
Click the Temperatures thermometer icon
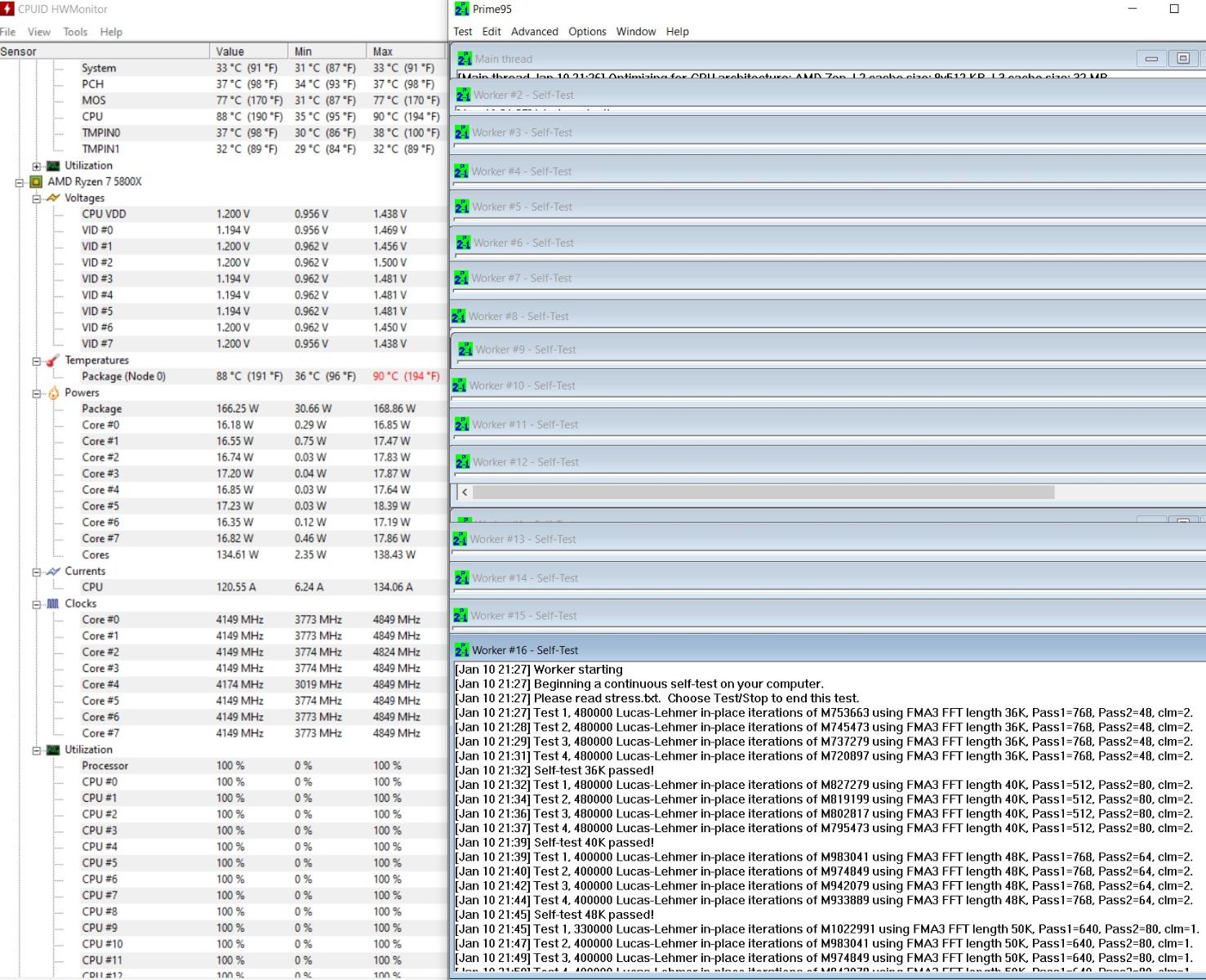coord(53,360)
